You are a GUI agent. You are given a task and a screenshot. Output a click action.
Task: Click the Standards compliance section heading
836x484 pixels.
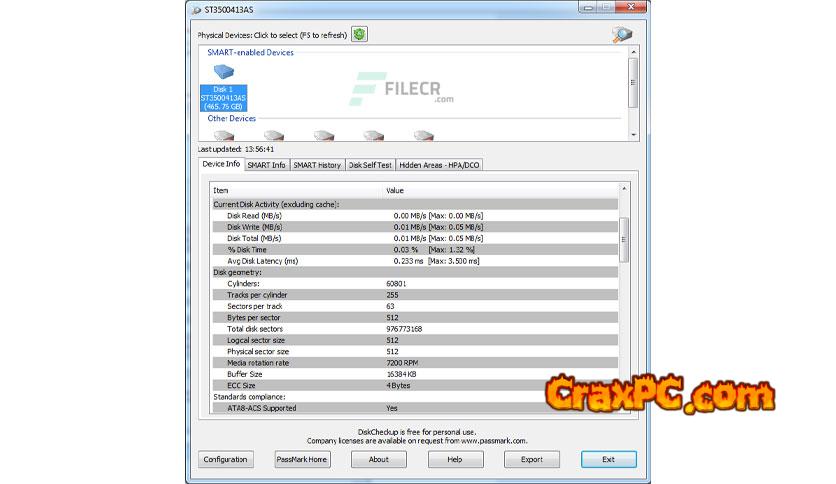(249, 397)
